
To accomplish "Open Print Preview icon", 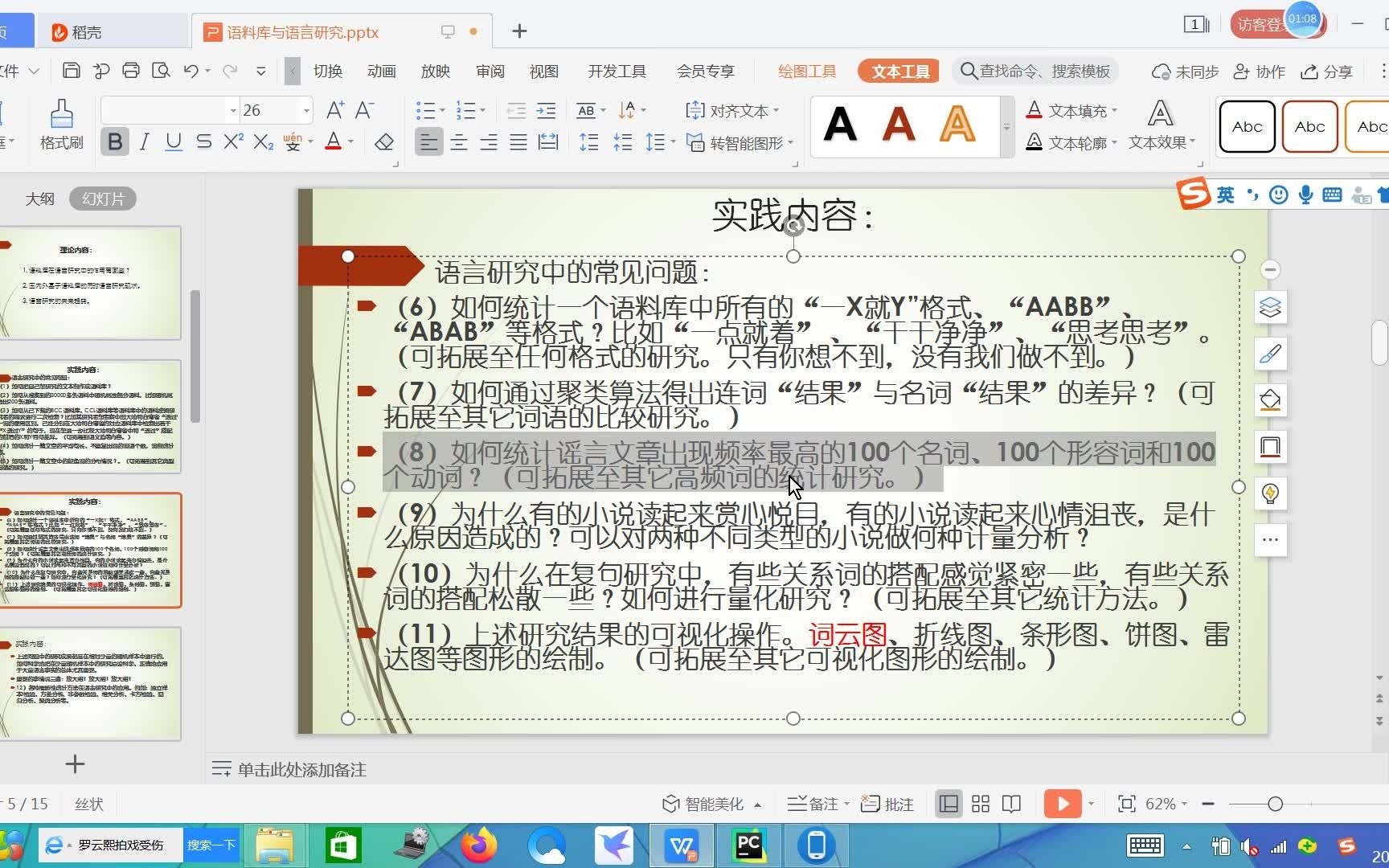I will [161, 71].
